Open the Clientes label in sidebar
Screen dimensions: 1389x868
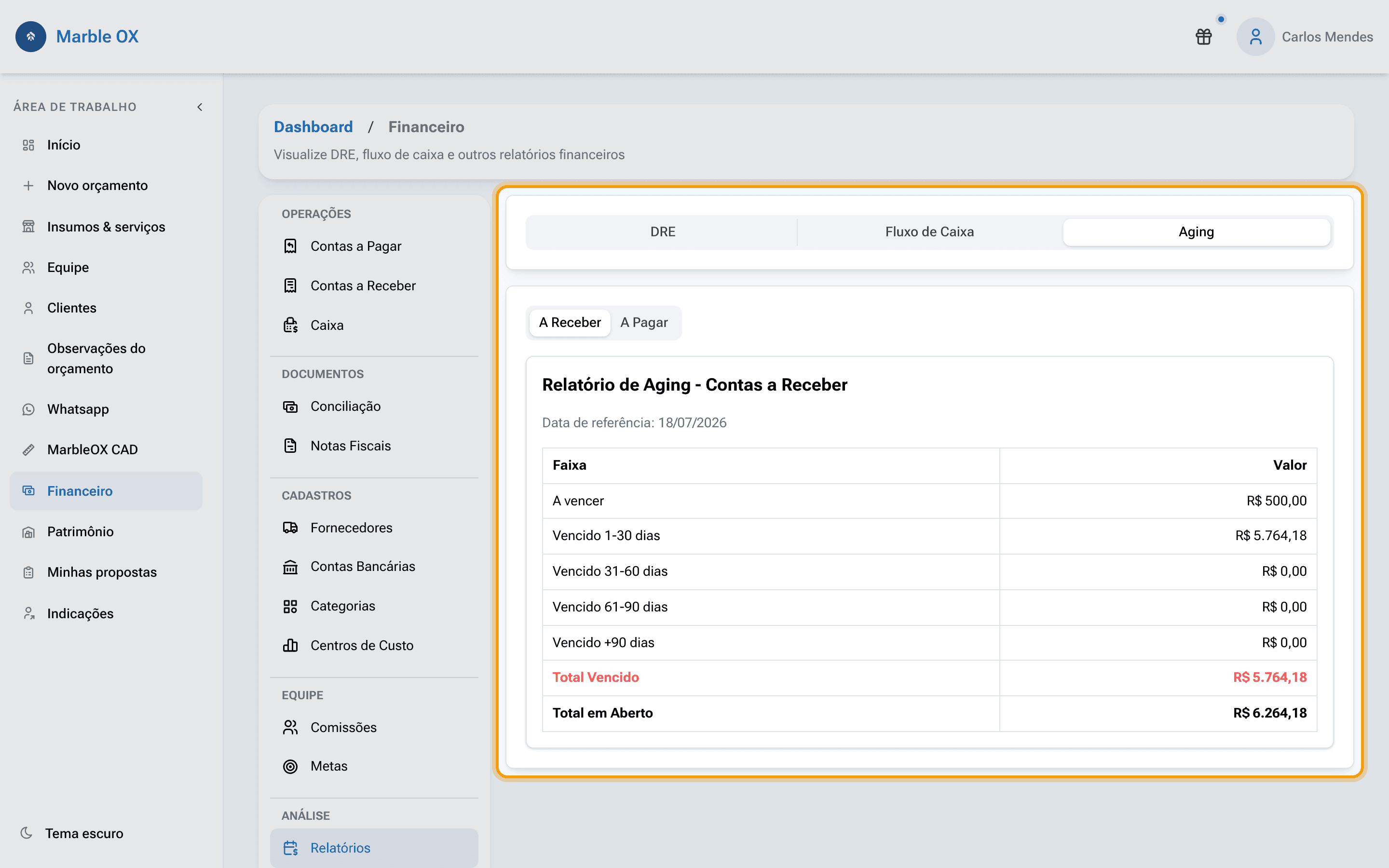(x=72, y=308)
